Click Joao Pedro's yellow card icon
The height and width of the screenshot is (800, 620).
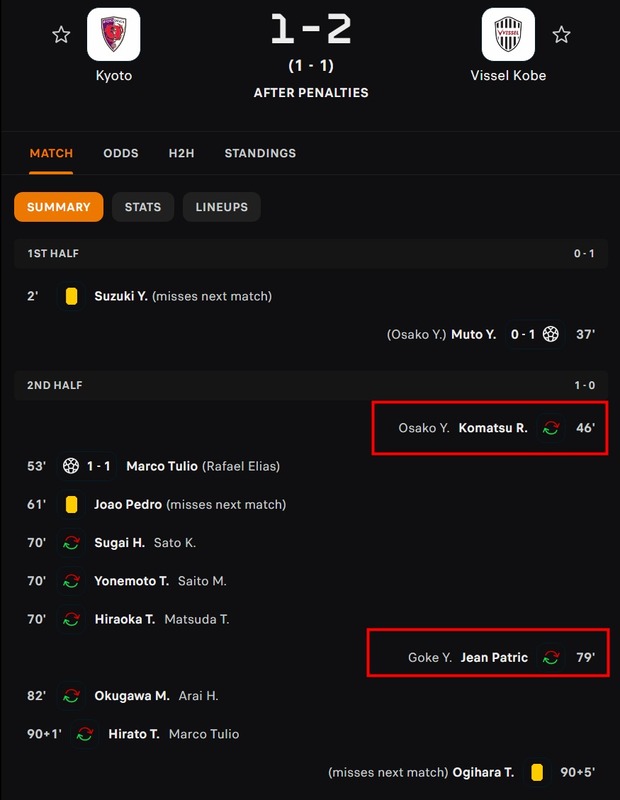[x=71, y=505]
